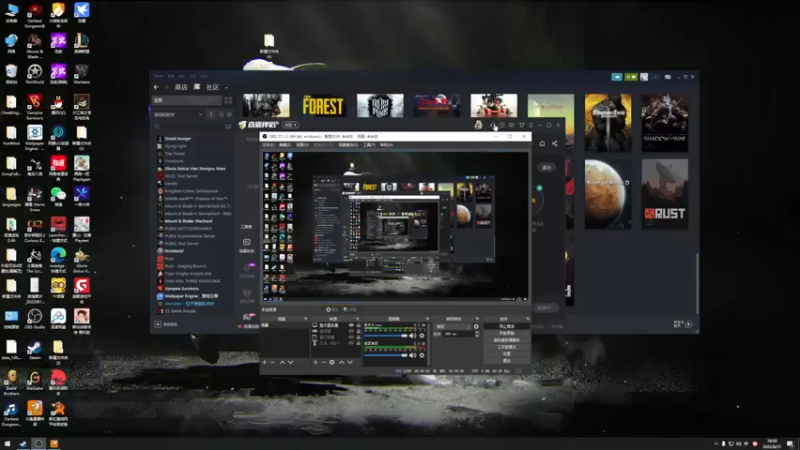The height and width of the screenshot is (450, 800).
Task: Open WeChat desktop shortcut
Action: point(58,196)
